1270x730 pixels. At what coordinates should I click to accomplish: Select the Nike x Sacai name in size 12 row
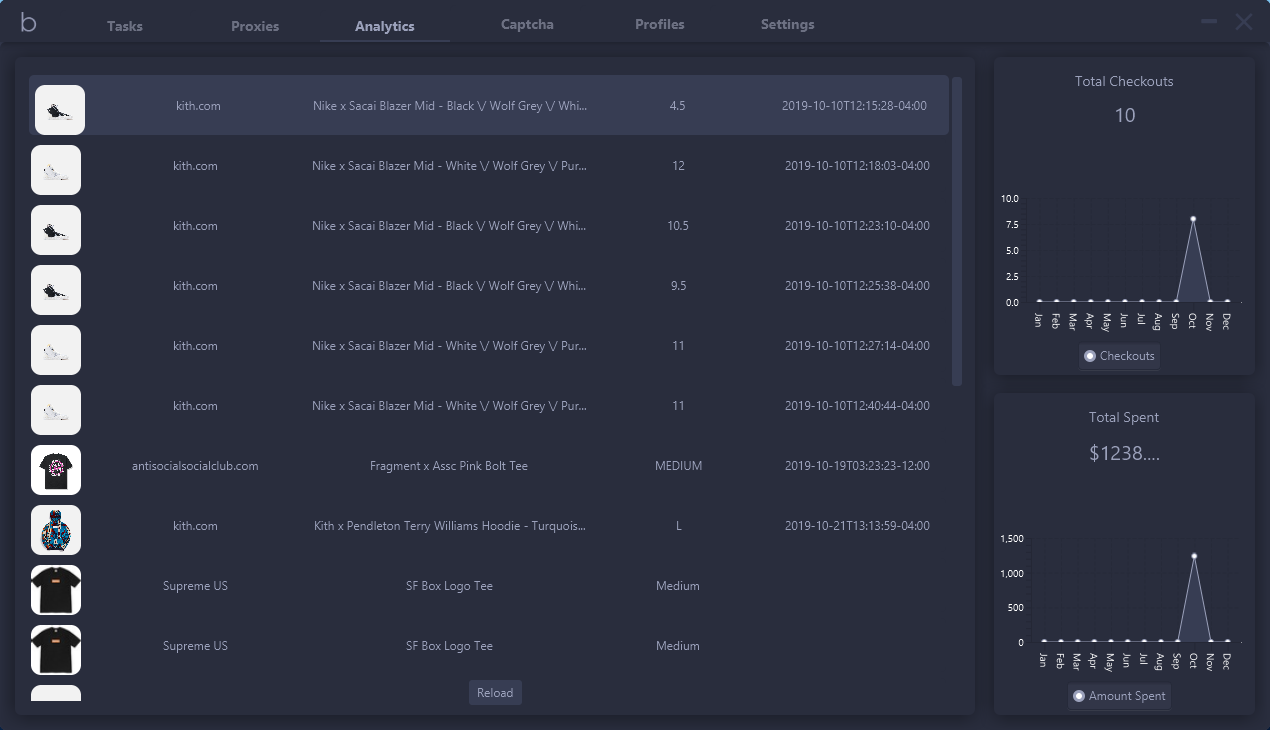pyautogui.click(x=449, y=166)
